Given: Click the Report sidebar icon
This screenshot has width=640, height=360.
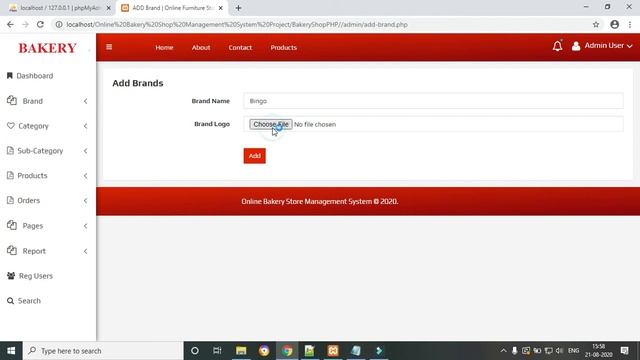Looking at the screenshot, I should click(12, 251).
